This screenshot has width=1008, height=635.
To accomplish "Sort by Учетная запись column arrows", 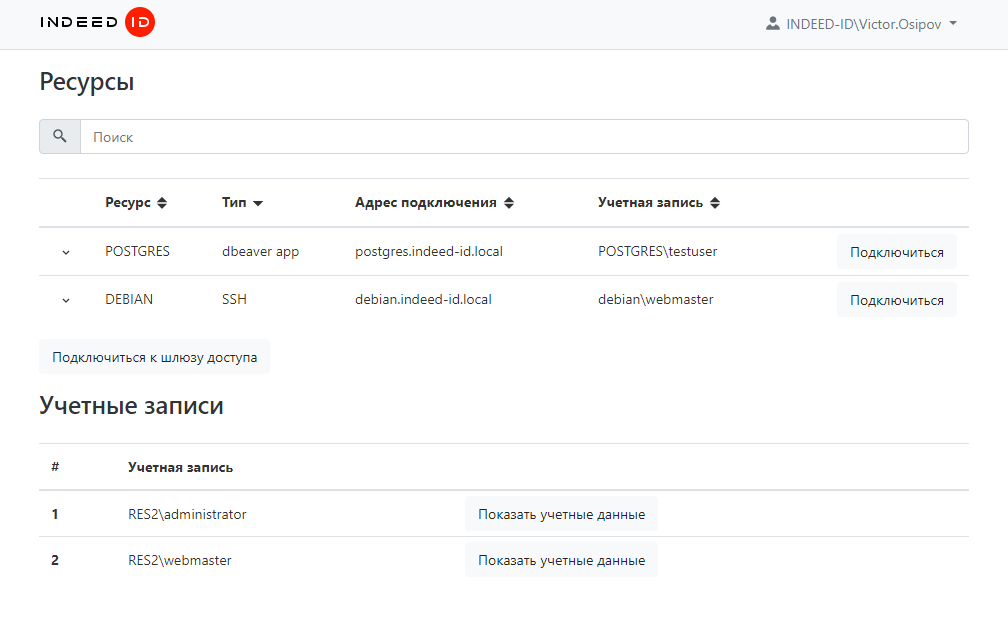I will point(714,203).
